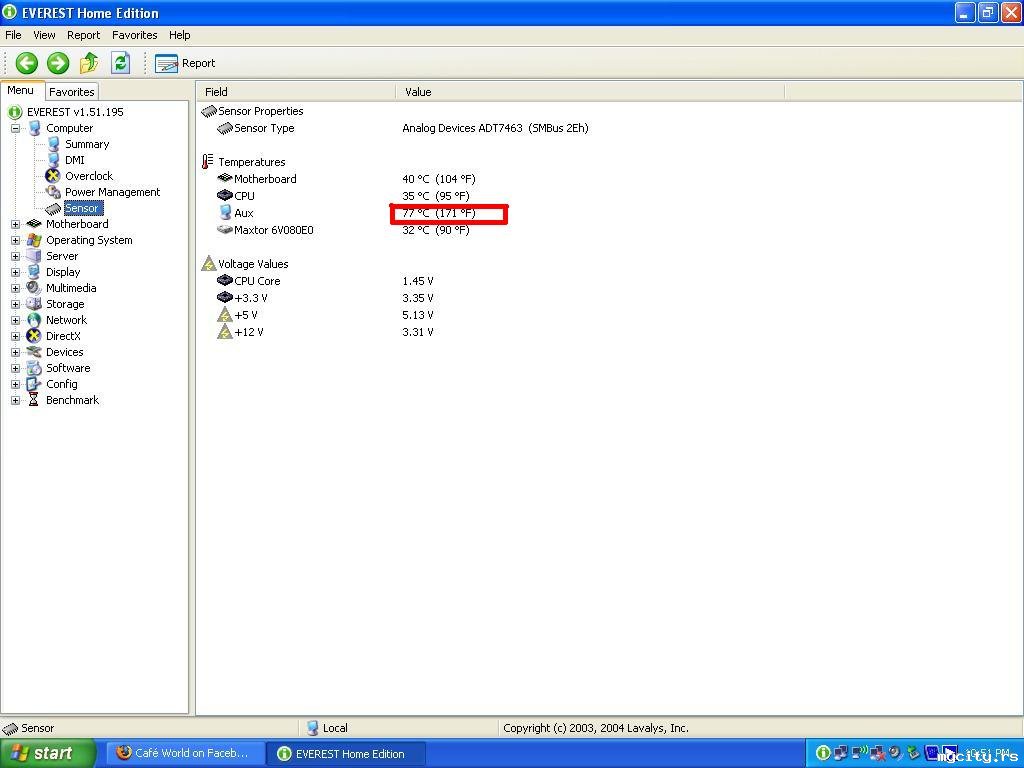Click the Software tree icon
This screenshot has height=768, width=1024.
34,368
